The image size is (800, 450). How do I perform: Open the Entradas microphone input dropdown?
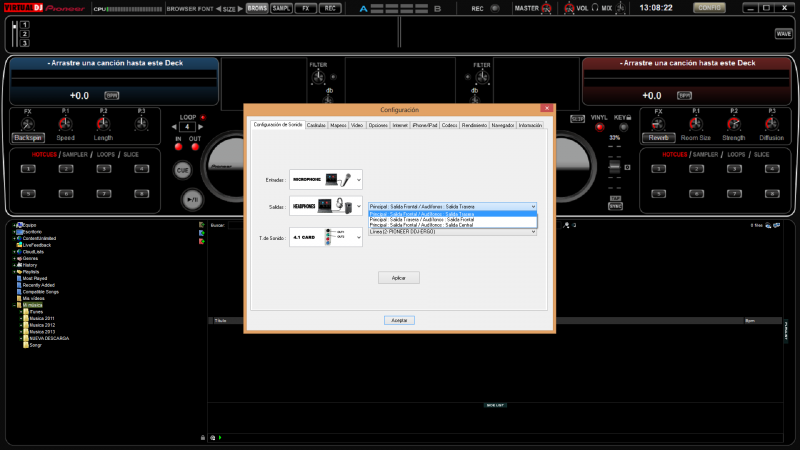(326, 180)
